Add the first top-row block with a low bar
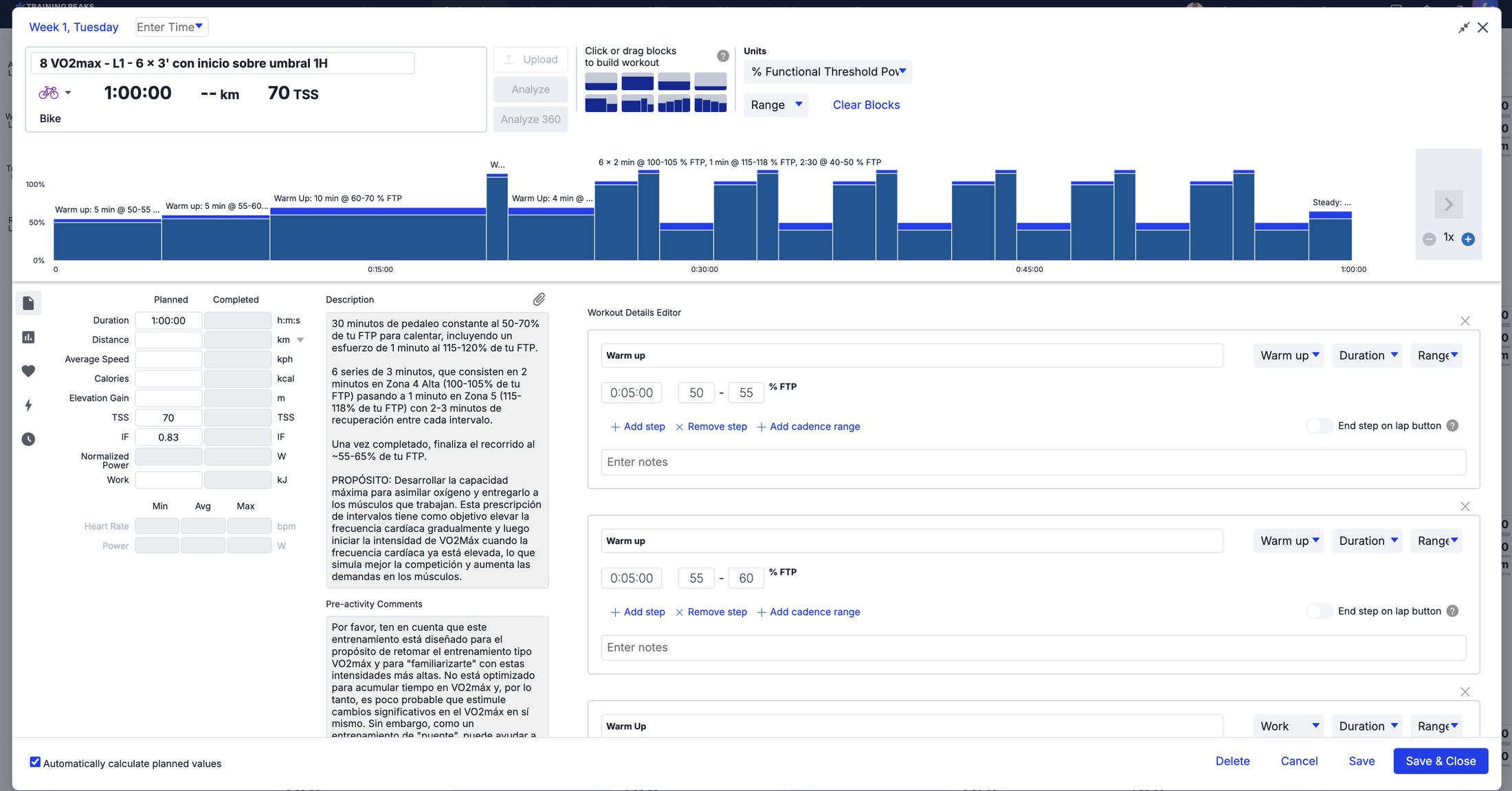This screenshot has height=791, width=1512. click(x=601, y=81)
